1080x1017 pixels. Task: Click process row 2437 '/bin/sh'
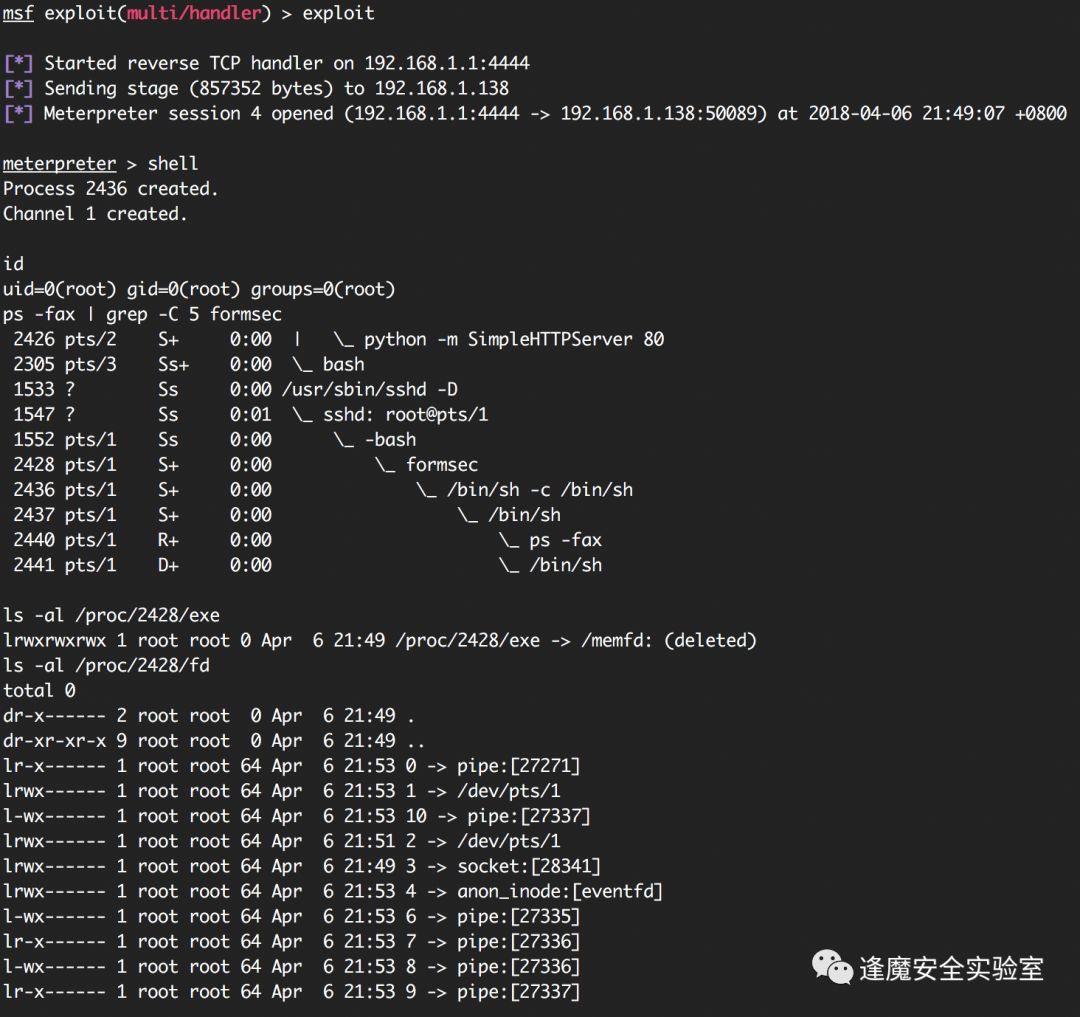(287, 515)
